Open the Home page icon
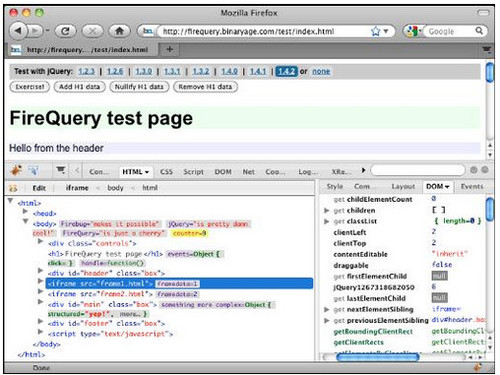Screen dimensions: 500x375 point(119,31)
